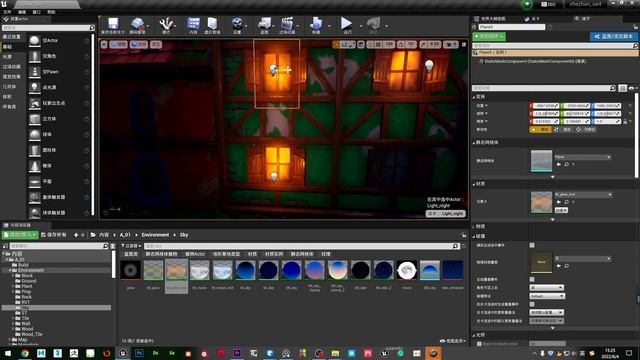Select the 立方体 cube icon
The height and width of the screenshot is (360, 640).
[35, 119]
